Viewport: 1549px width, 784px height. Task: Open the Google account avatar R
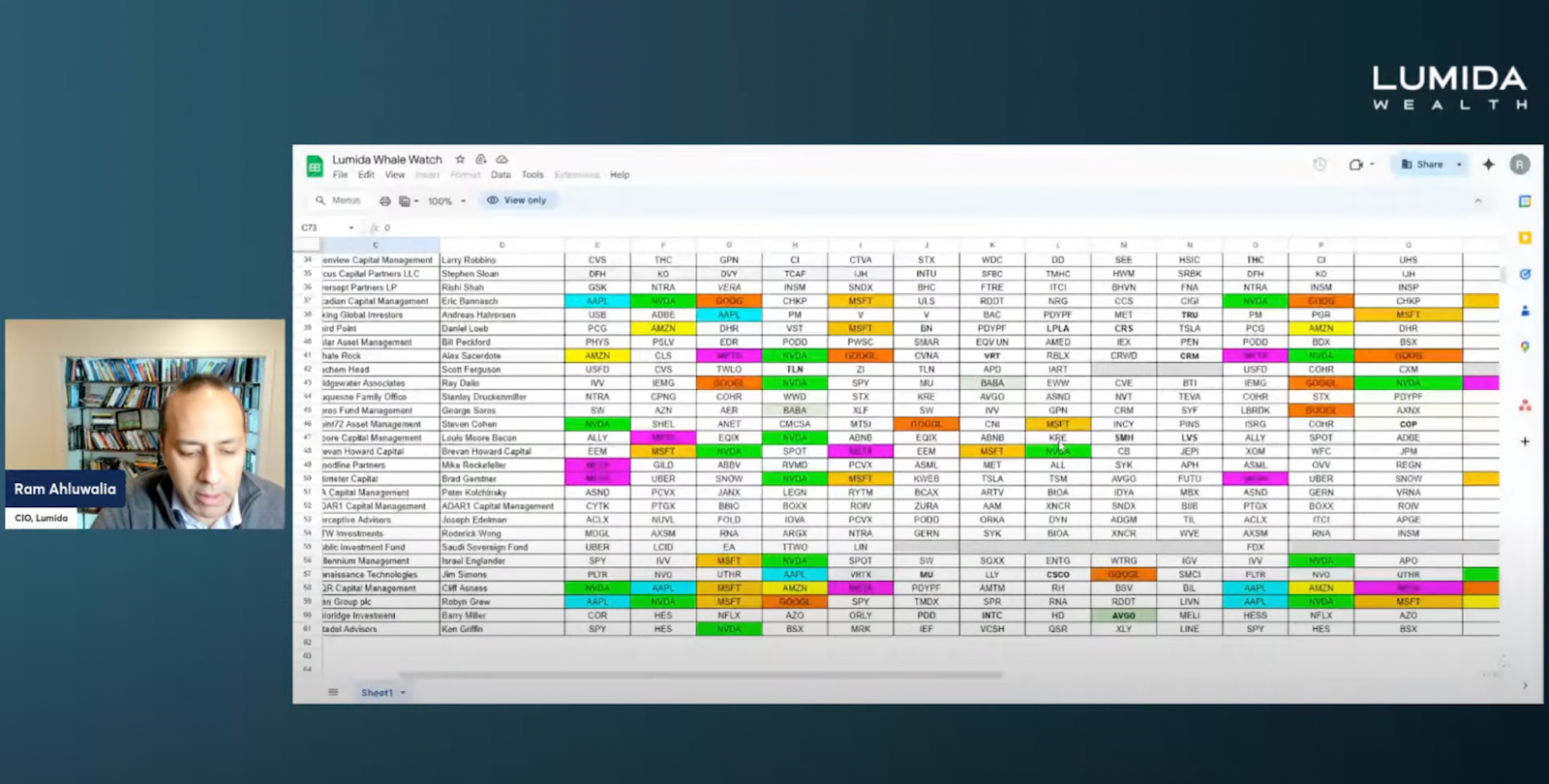(x=1520, y=165)
